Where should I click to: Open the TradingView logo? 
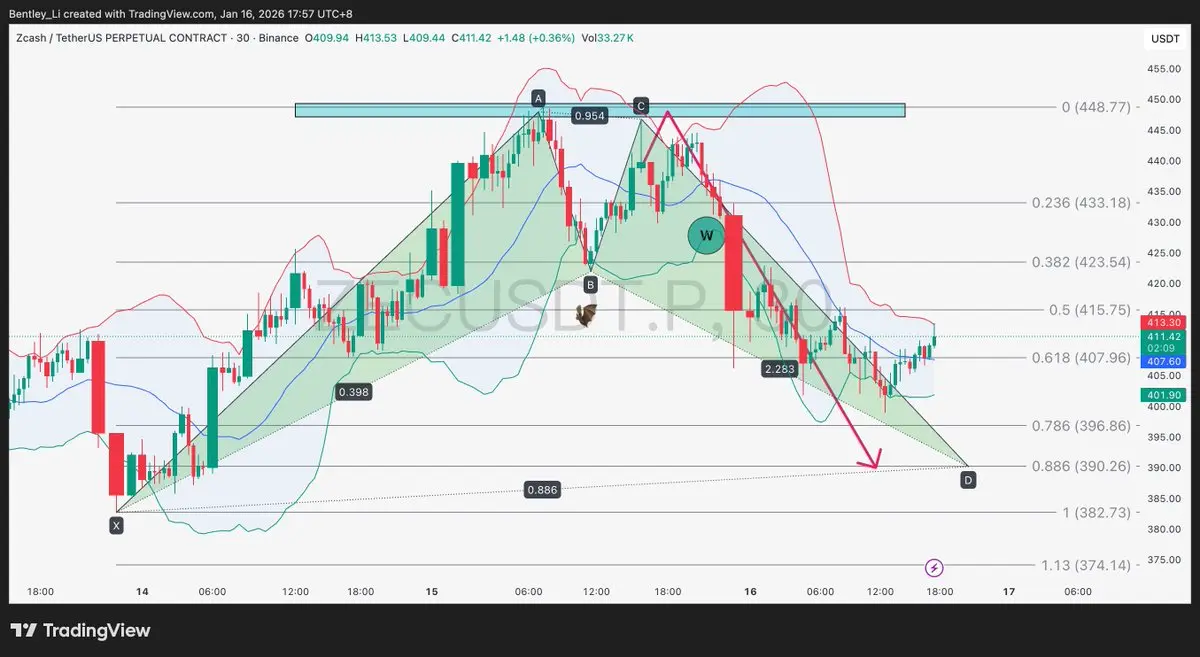[80, 630]
